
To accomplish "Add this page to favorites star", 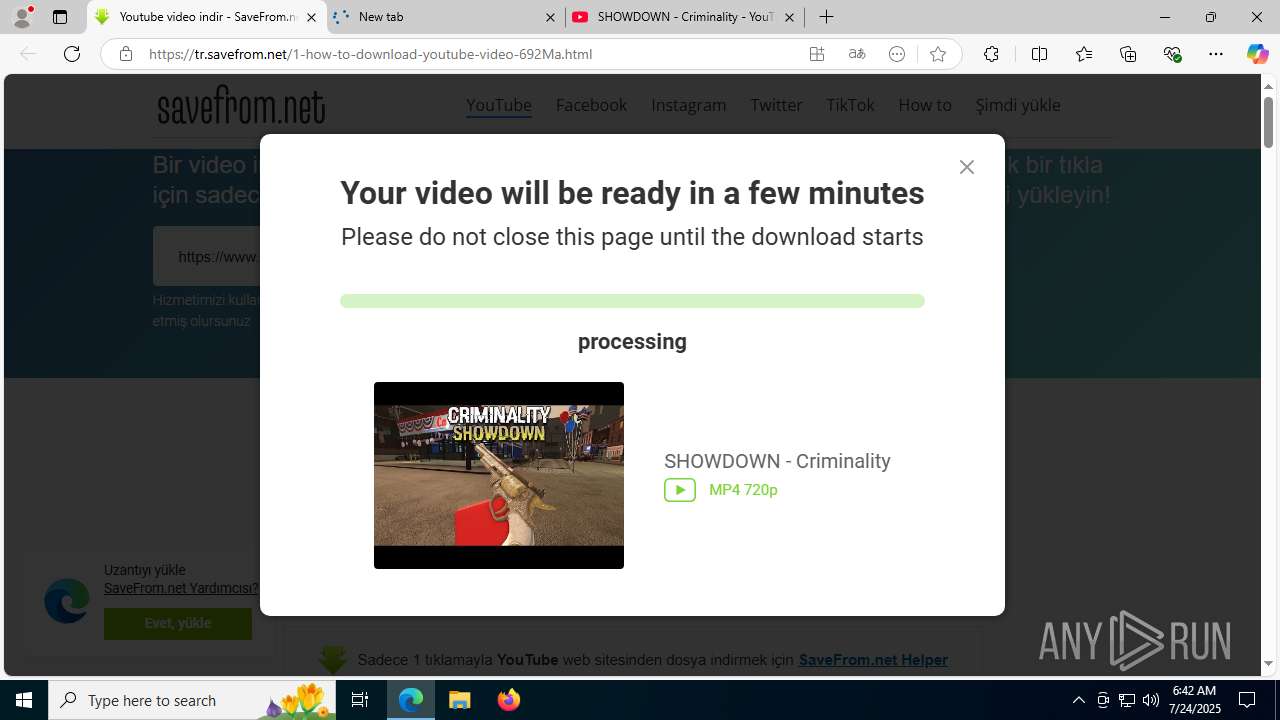I will 937,54.
